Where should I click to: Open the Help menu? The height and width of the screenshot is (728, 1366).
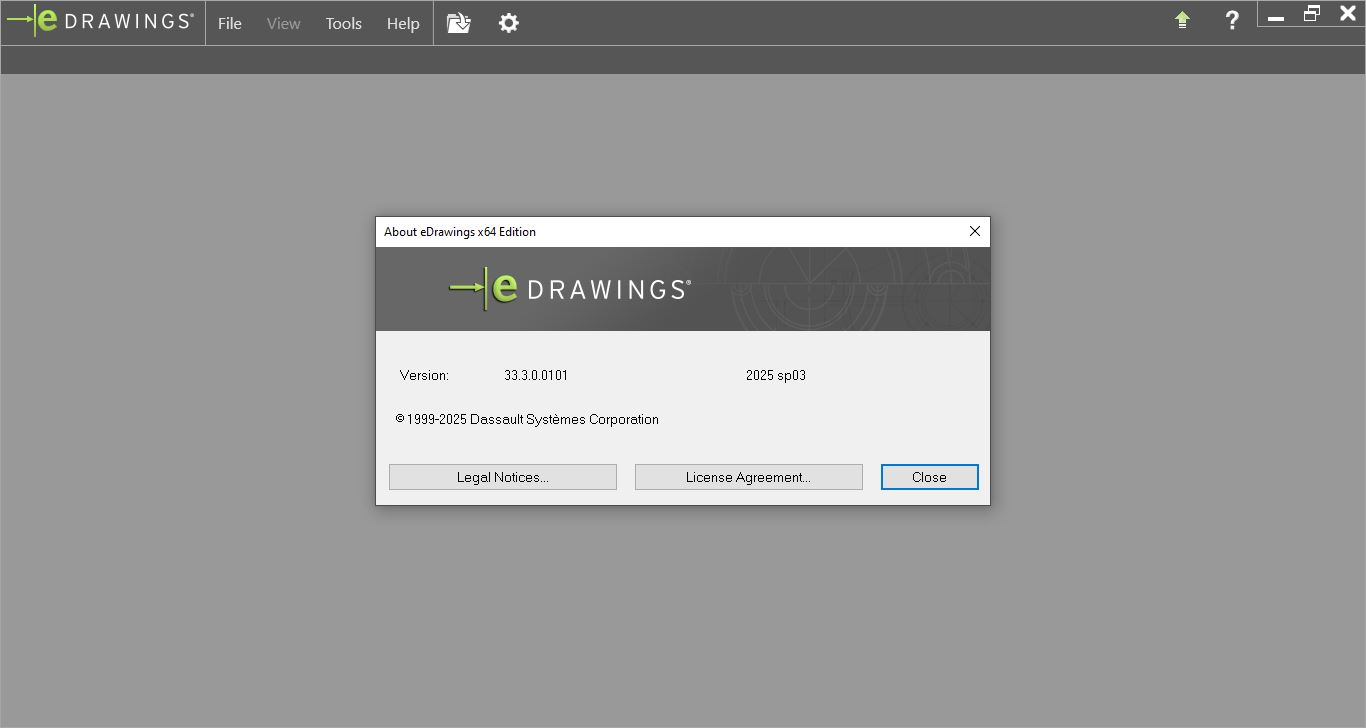(x=403, y=23)
